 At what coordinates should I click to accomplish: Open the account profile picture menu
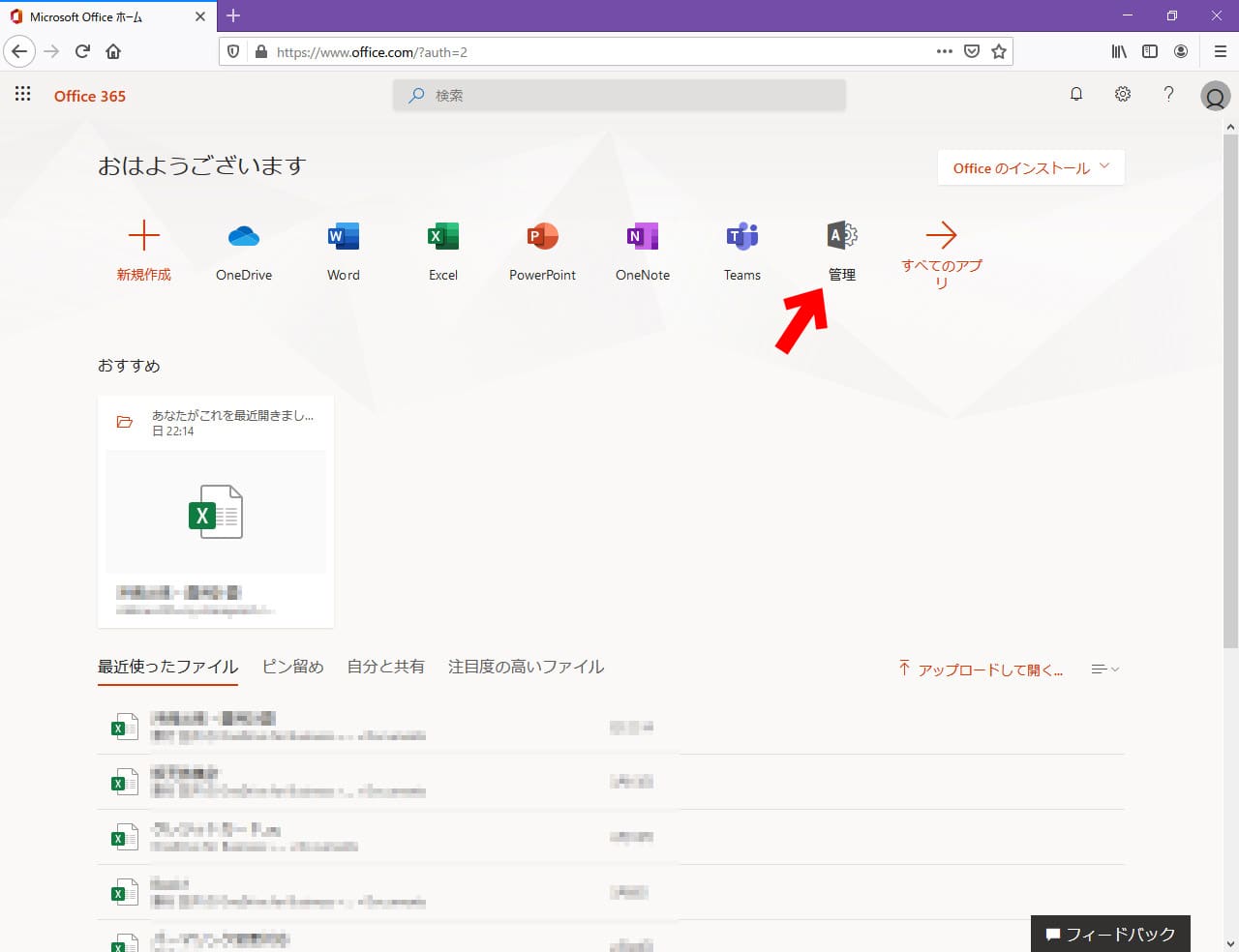[1215, 96]
